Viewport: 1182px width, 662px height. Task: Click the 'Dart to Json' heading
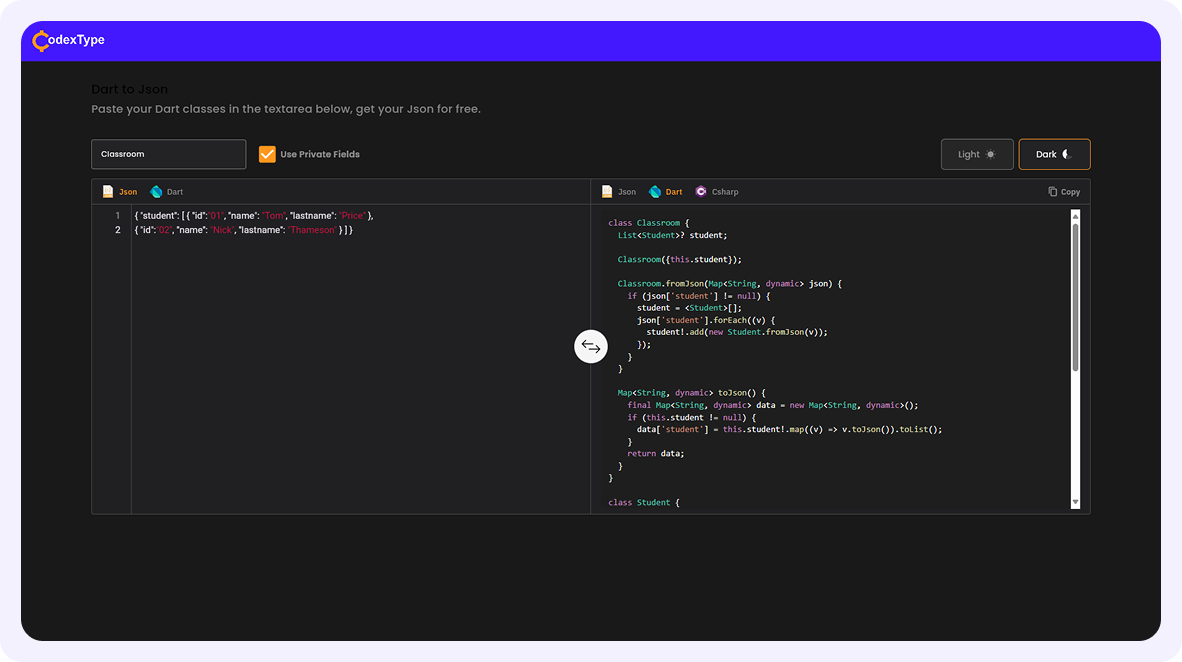(130, 89)
